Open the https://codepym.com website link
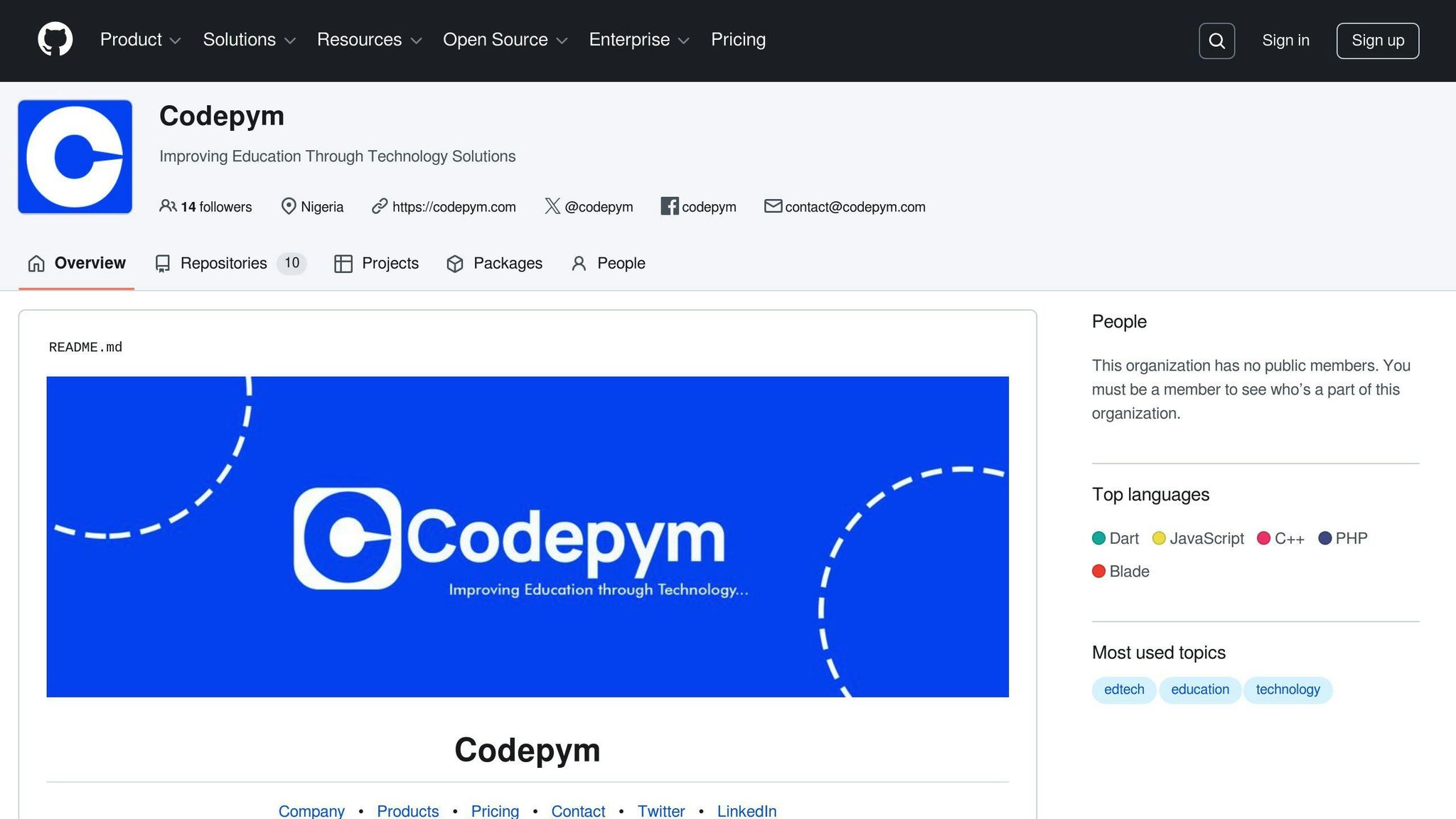Image resolution: width=1456 pixels, height=819 pixels. 454,207
